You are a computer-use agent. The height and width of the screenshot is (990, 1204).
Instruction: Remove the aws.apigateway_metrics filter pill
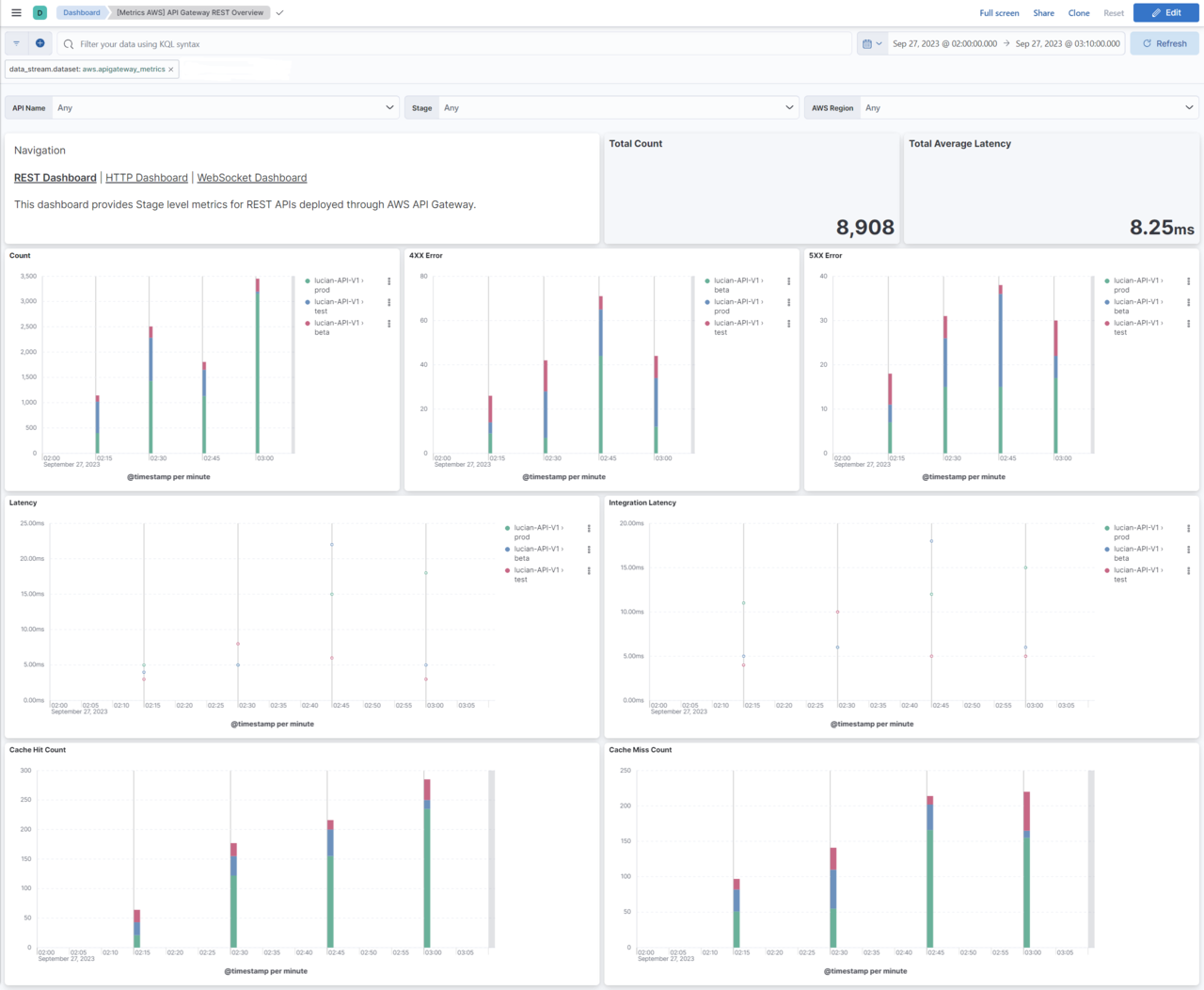pyautogui.click(x=170, y=69)
